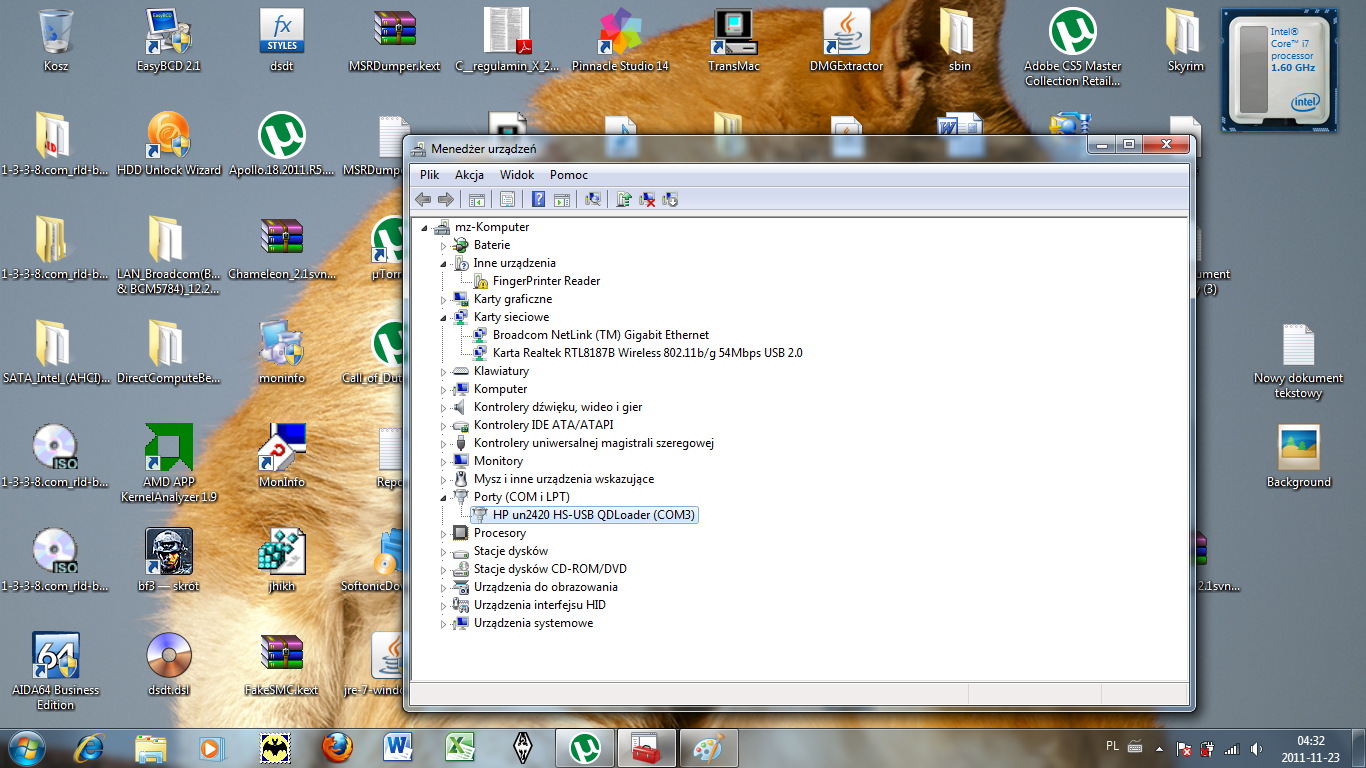1366x768 pixels.
Task: Select the Urządzenia systemowe category
Action: tap(533, 623)
